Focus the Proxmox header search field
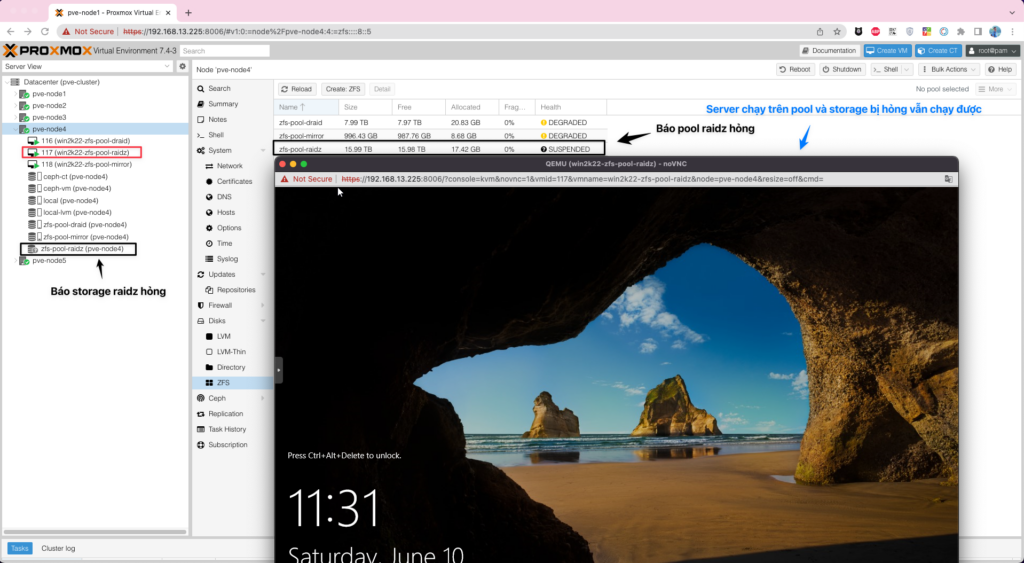Viewport: 1024px width, 563px height. (x=225, y=51)
